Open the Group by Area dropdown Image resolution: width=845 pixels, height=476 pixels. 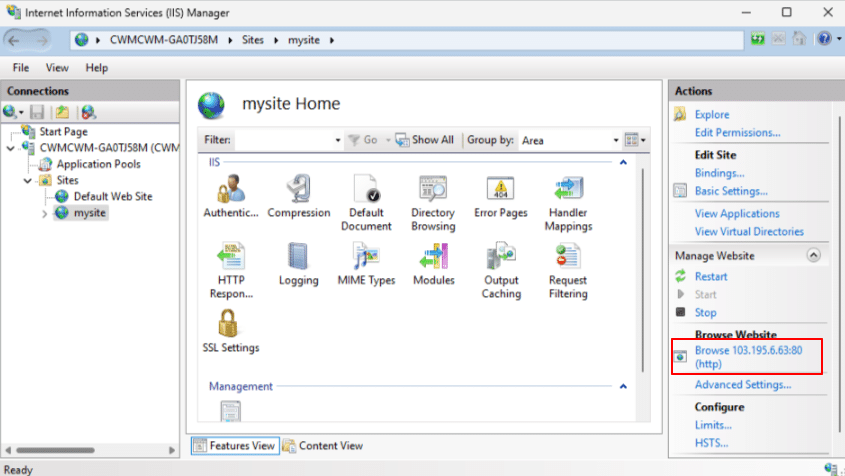[x=615, y=140]
